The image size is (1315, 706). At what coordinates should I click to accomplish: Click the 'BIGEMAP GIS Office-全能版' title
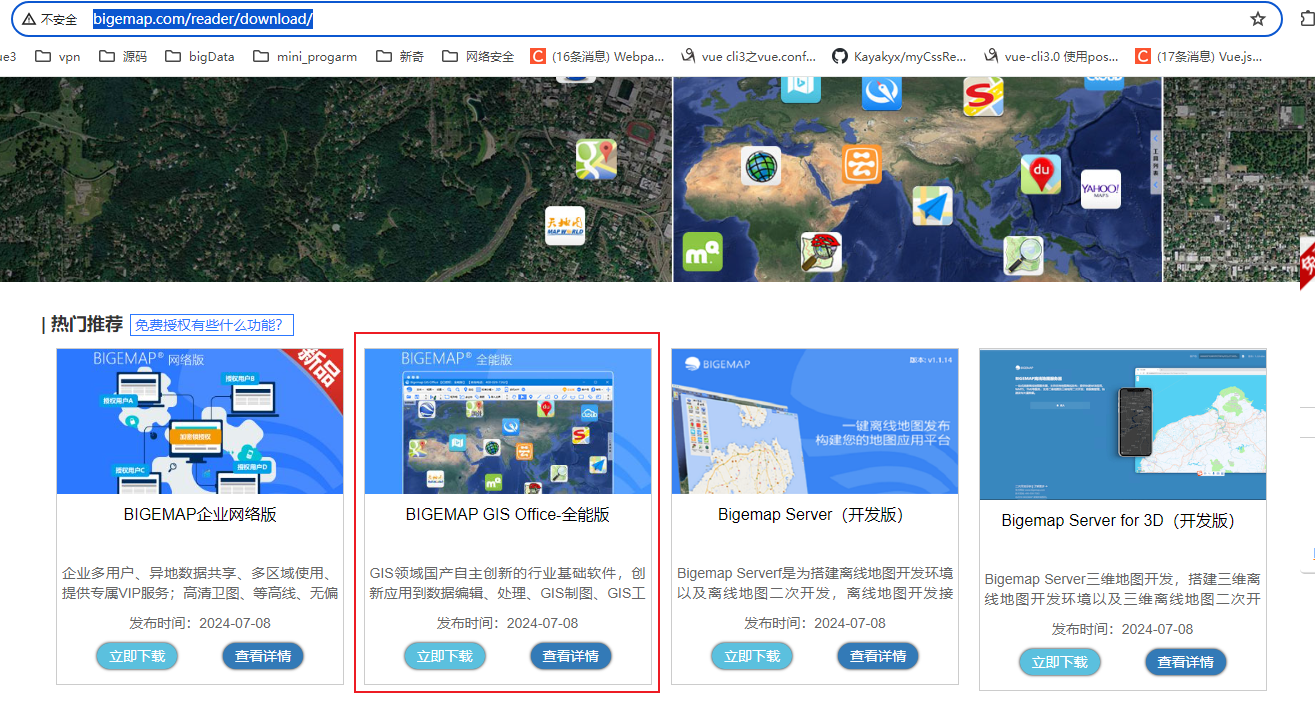coord(508,515)
